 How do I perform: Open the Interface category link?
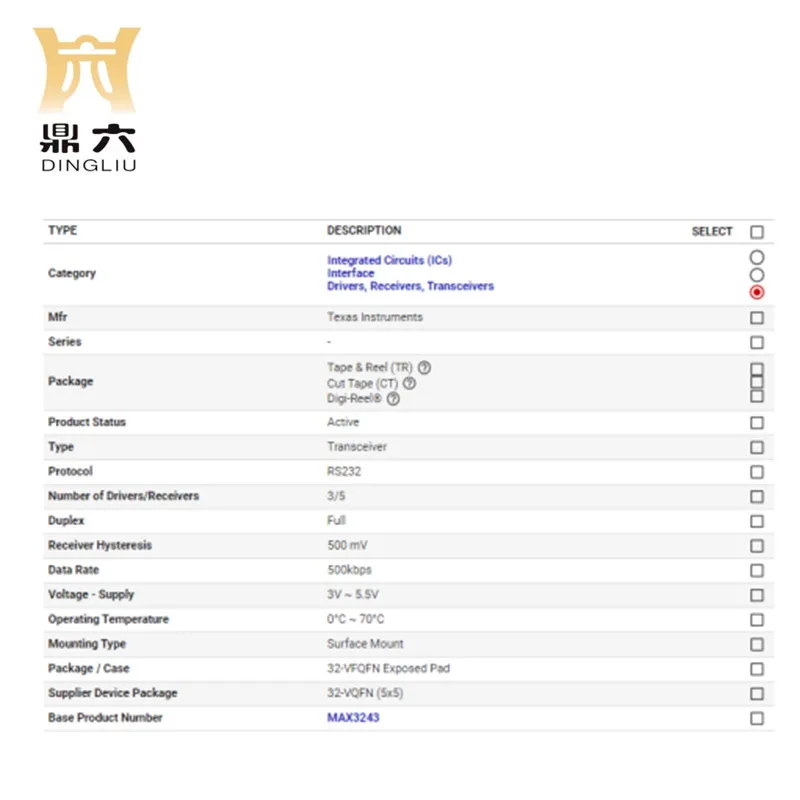[x=351, y=273]
